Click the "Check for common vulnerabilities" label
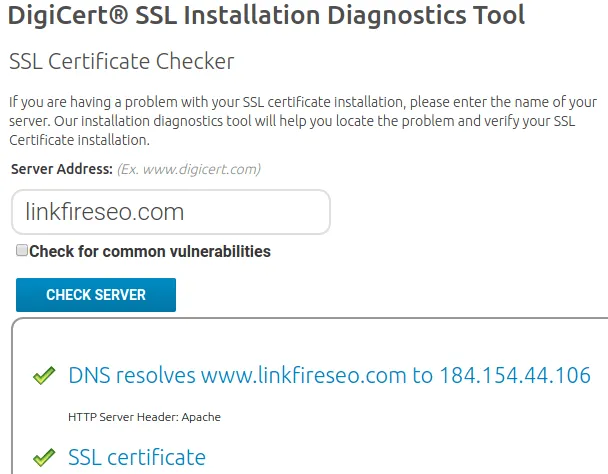The width and height of the screenshot is (608, 474). [150, 252]
